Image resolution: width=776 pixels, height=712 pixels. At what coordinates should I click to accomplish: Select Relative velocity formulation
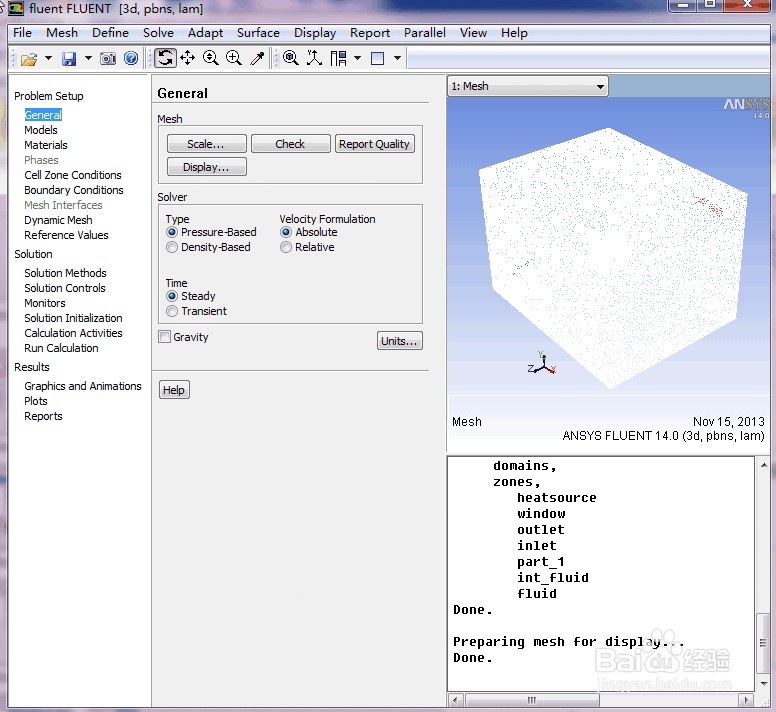(286, 247)
